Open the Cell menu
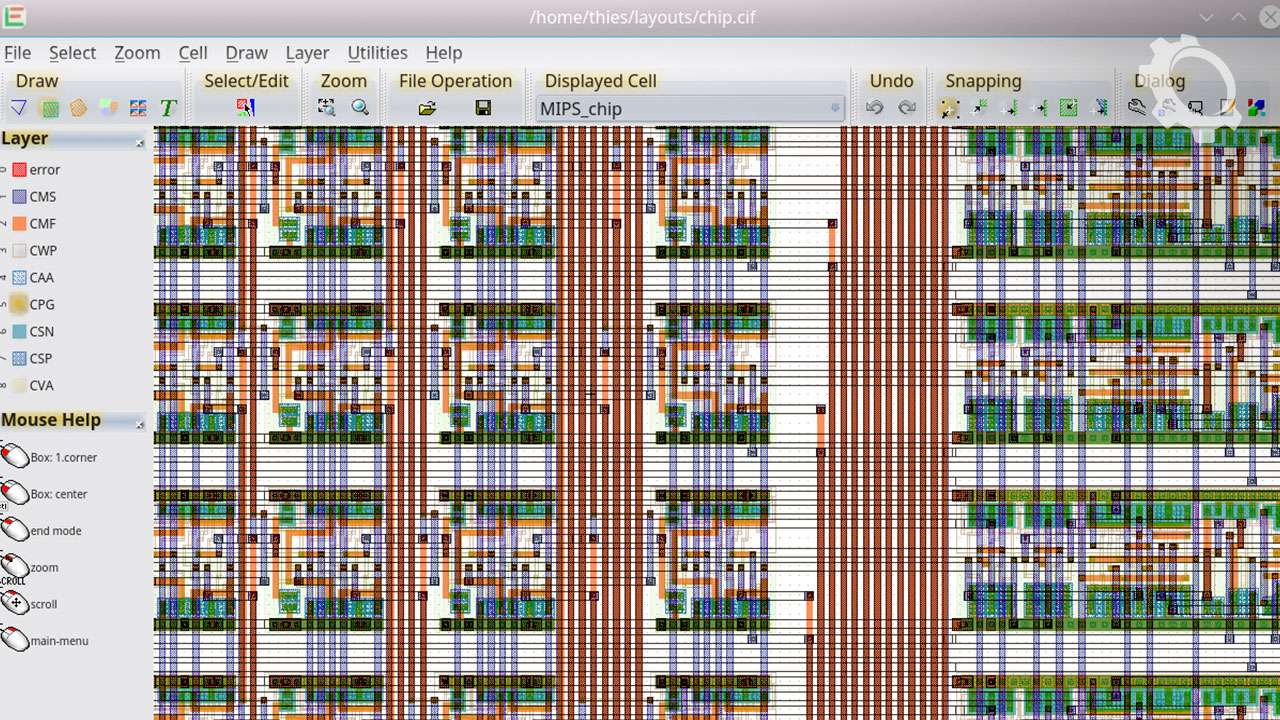1280x720 pixels. (x=193, y=53)
